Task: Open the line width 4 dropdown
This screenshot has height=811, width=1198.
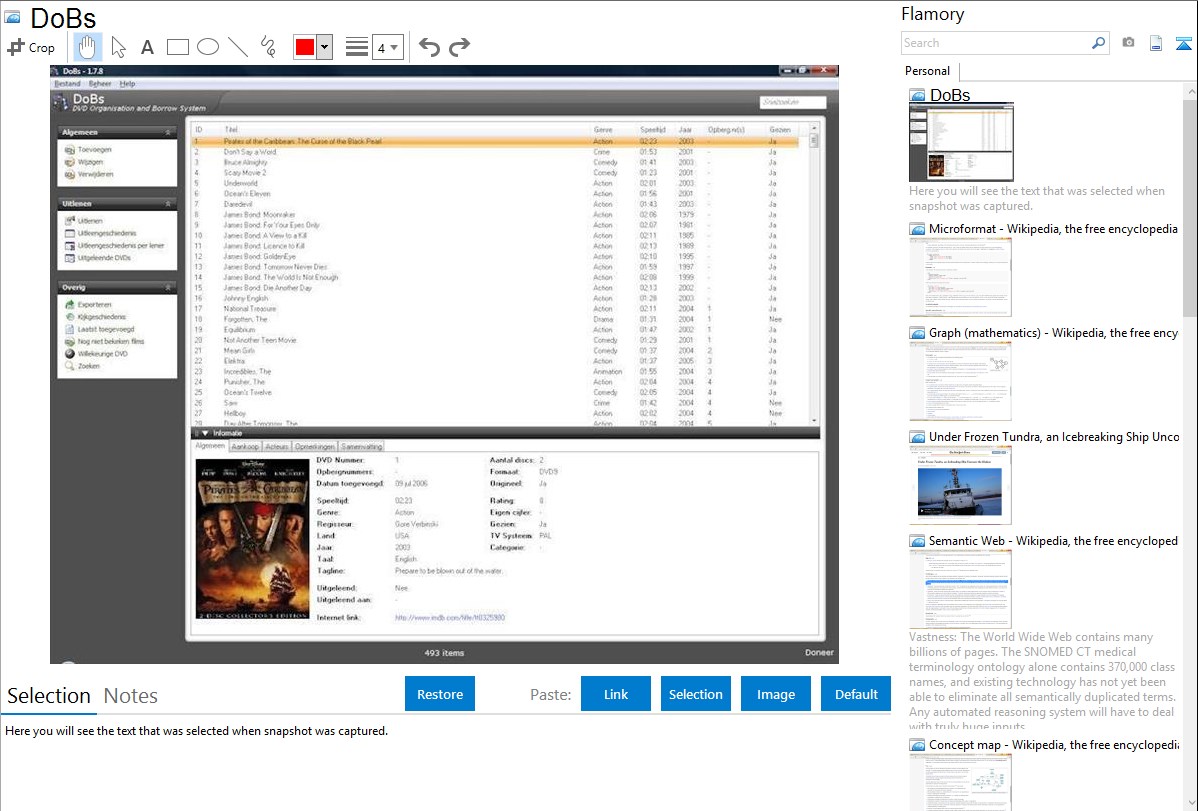Action: point(387,47)
